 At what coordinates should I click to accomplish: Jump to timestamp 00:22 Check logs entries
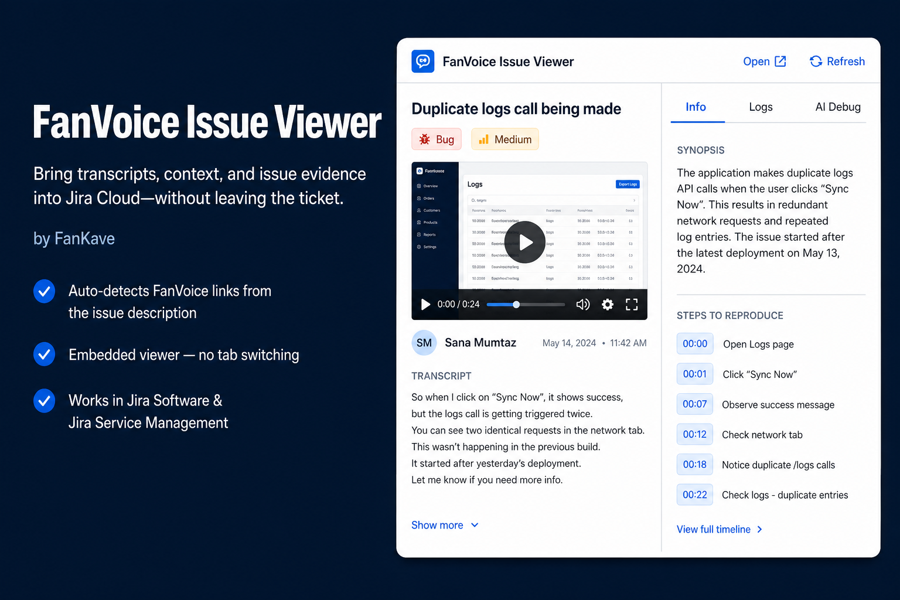[x=695, y=494]
